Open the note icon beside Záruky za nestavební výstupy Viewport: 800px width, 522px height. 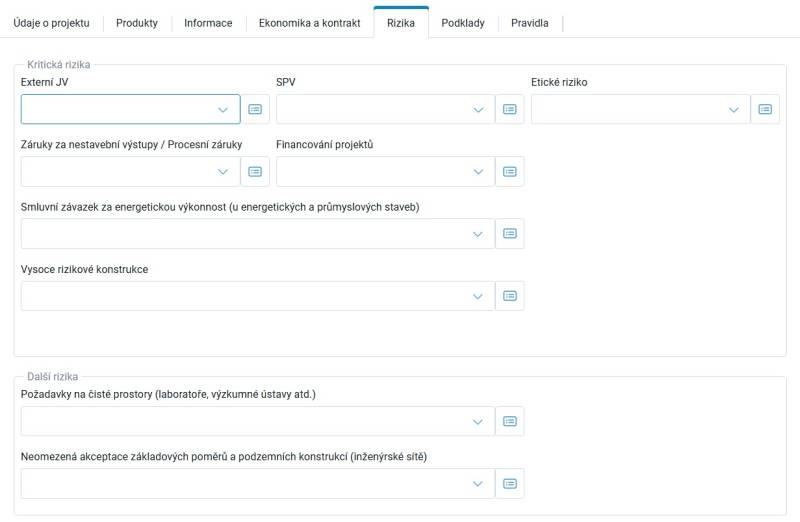pos(255,171)
